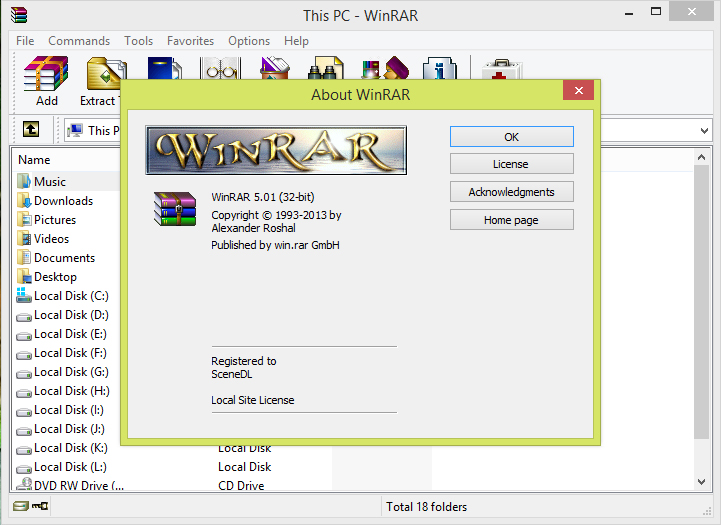Click the CD Drive type cell
This screenshot has width=721, height=525.
pos(241,485)
